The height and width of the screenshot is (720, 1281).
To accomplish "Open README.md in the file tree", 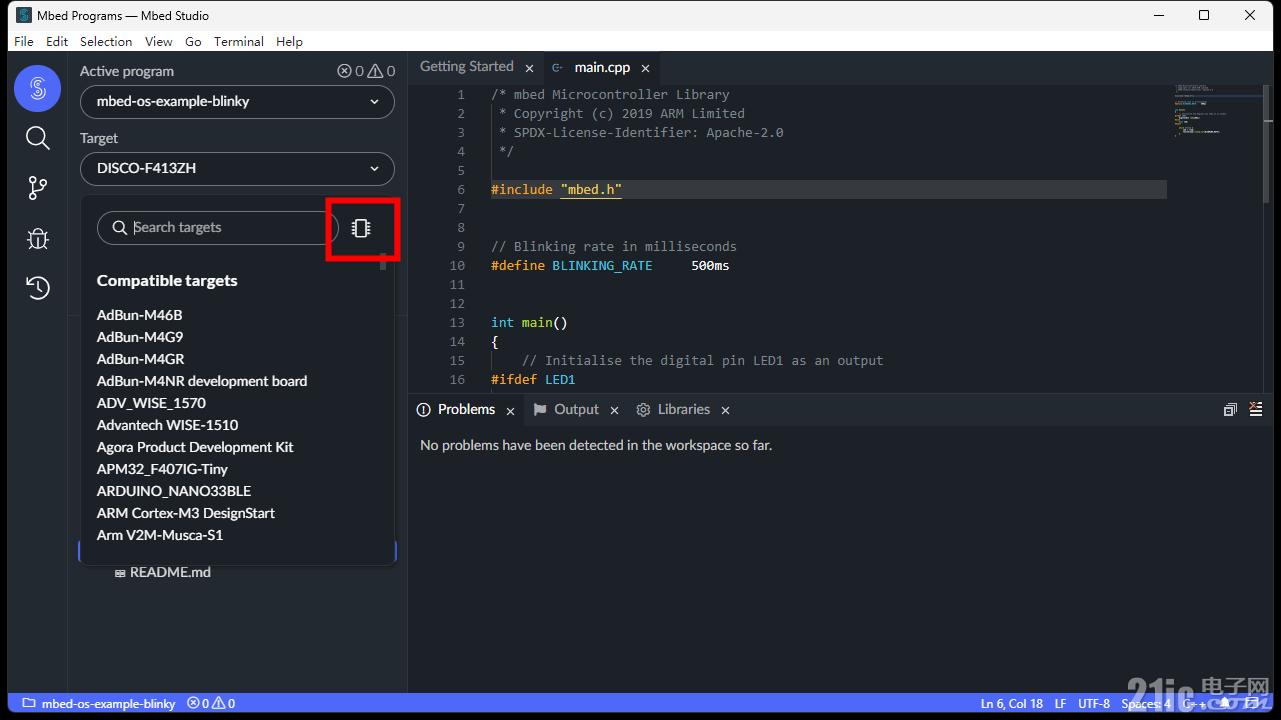I will (x=170, y=573).
